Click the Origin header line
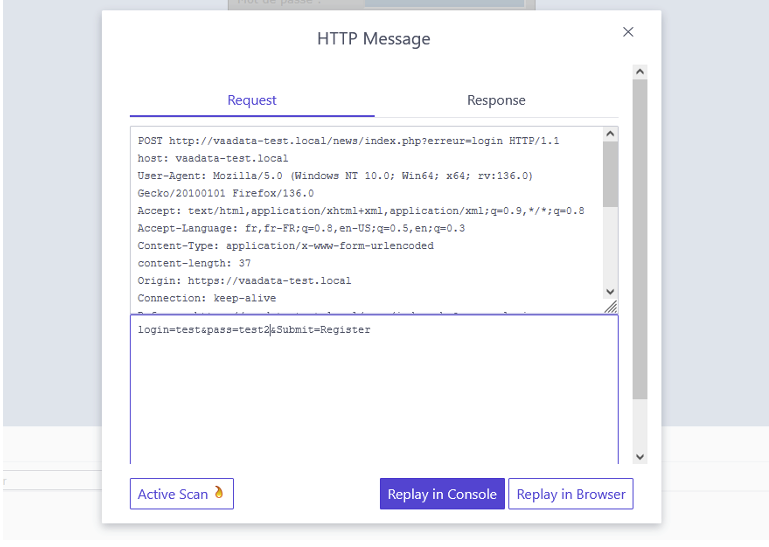769x547 pixels. [244, 281]
